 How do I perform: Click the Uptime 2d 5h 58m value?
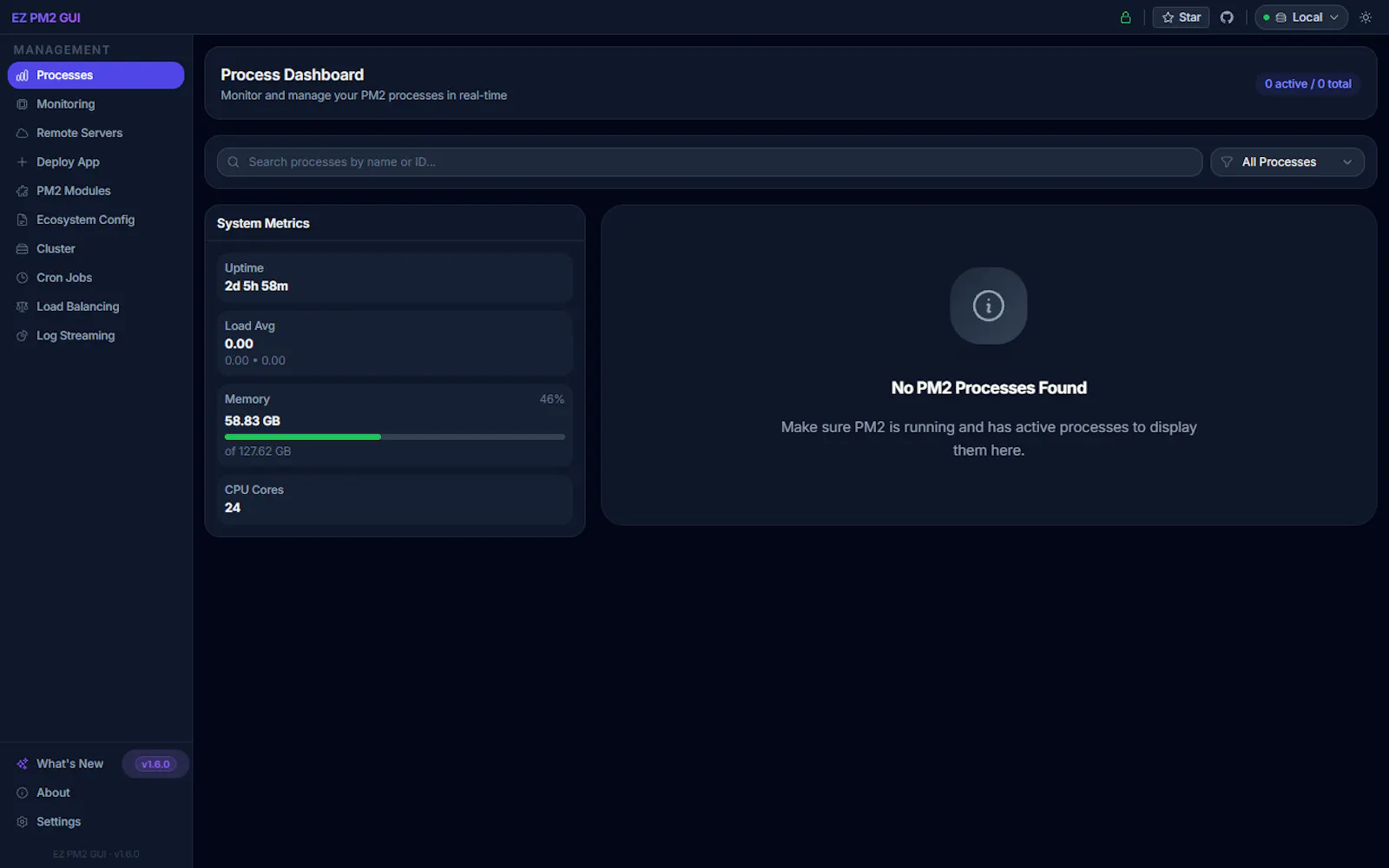pos(256,286)
